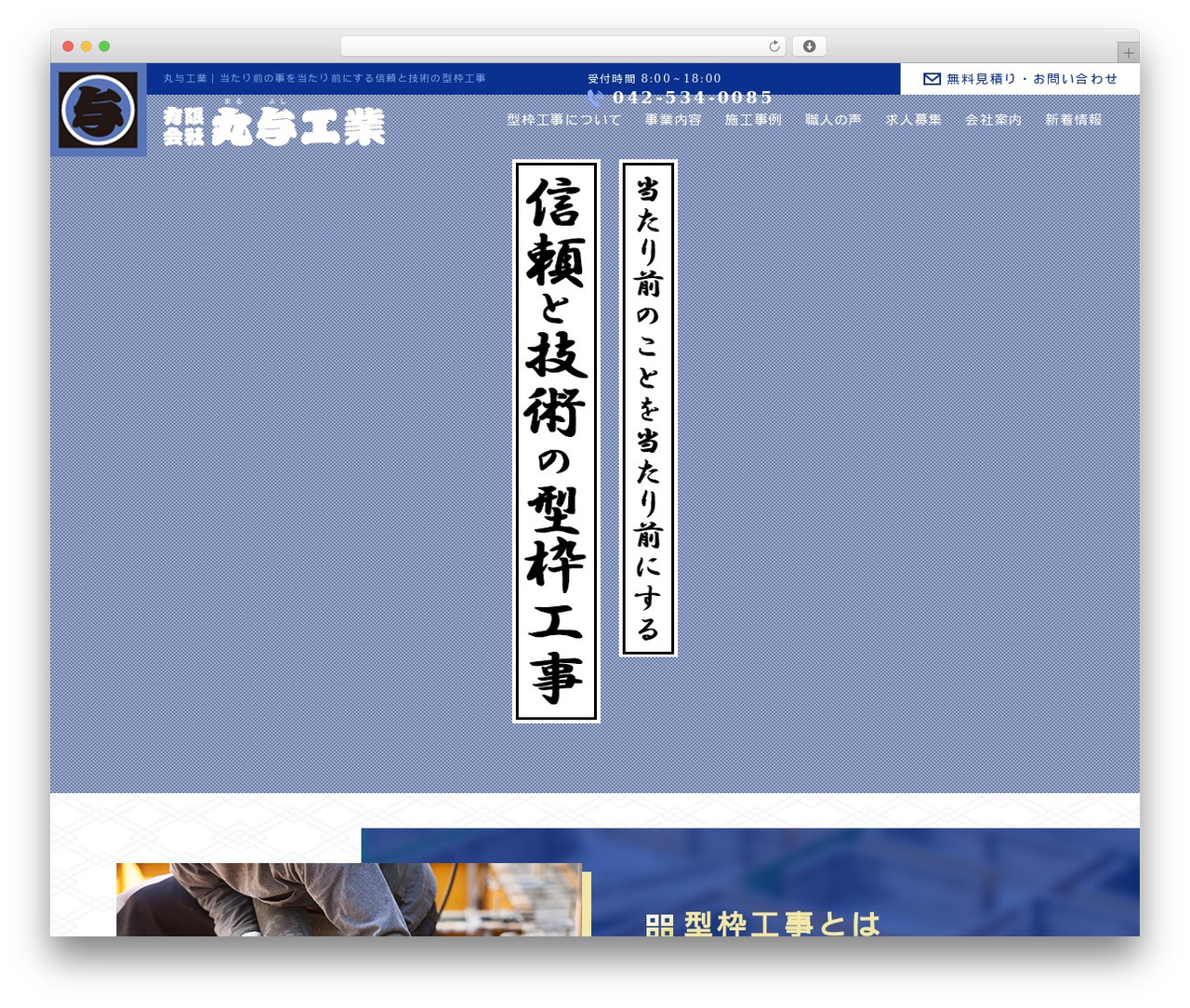Open the 事業内容 menu item
This screenshot has height=1008, width=1190.
[x=673, y=120]
